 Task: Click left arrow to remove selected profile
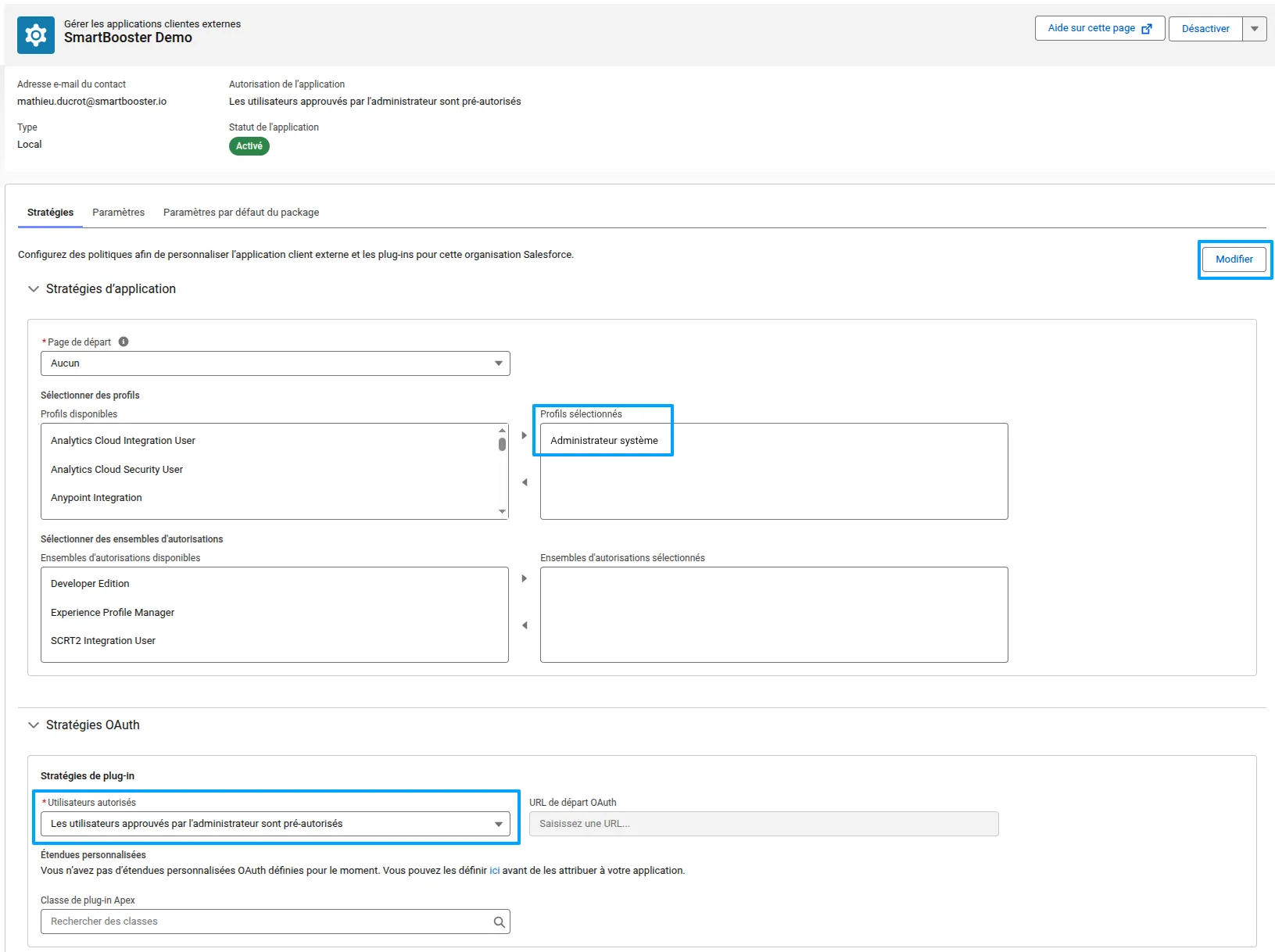click(x=525, y=482)
